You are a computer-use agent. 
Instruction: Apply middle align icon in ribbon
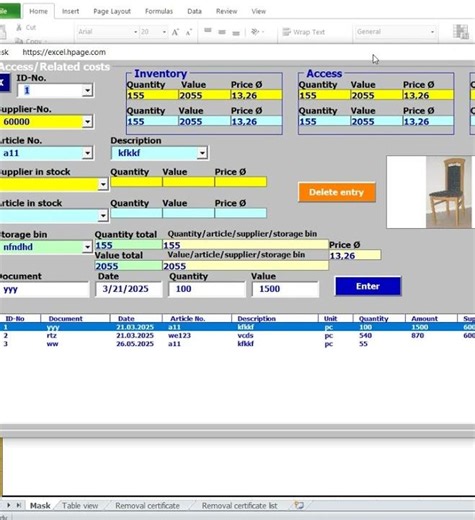[222, 32]
